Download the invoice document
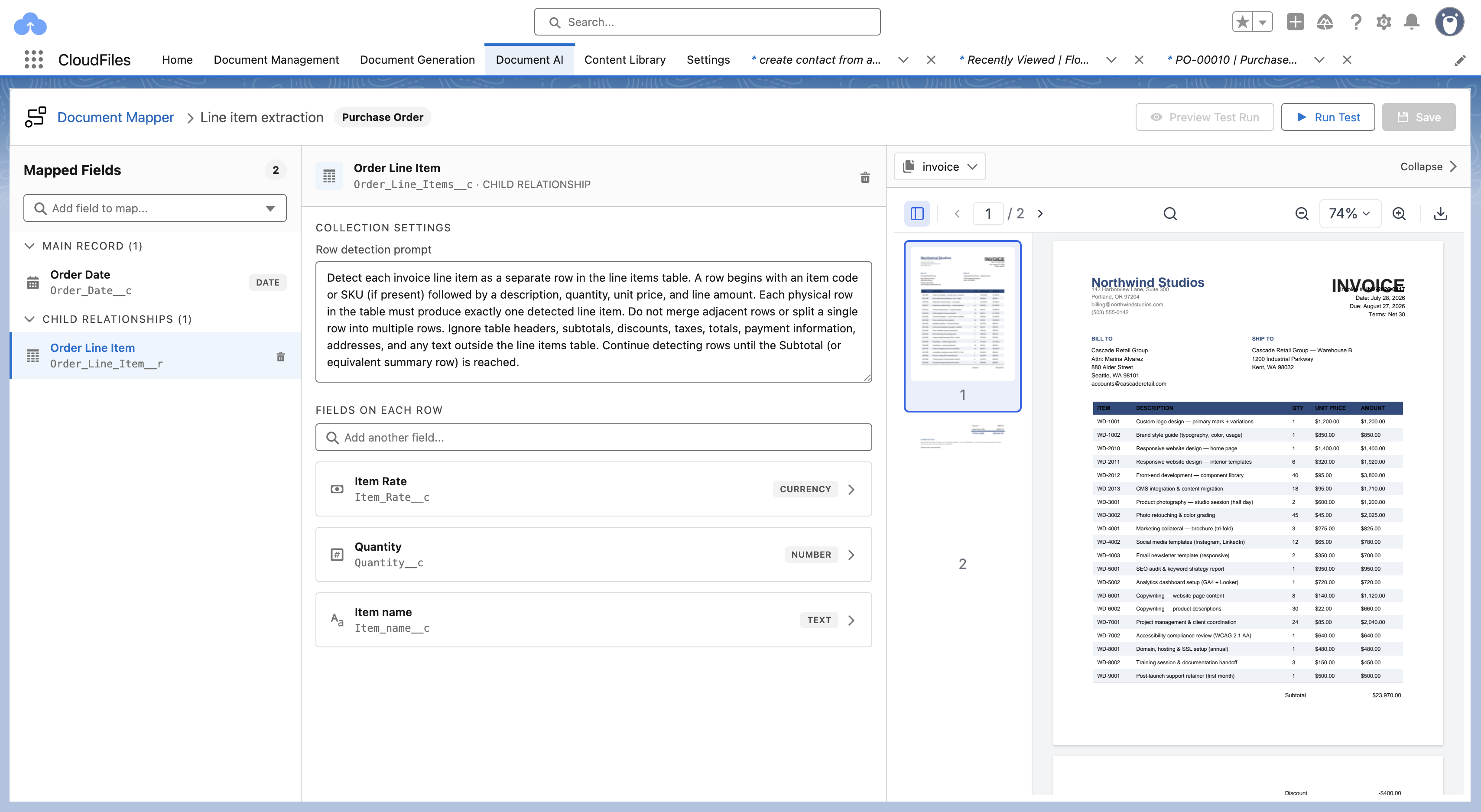This screenshot has height=812, width=1481. pyautogui.click(x=1440, y=213)
